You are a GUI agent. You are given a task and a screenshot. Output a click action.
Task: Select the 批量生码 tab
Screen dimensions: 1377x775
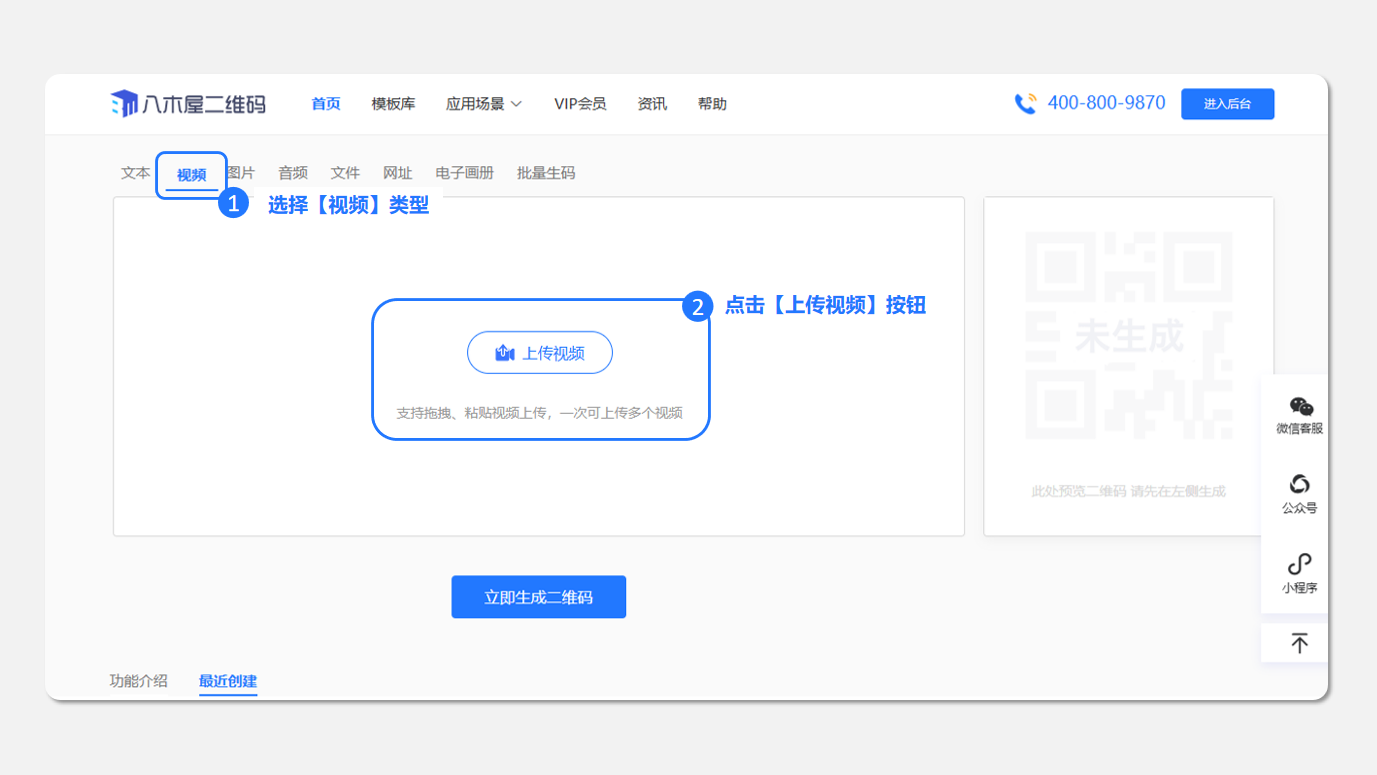(x=546, y=173)
